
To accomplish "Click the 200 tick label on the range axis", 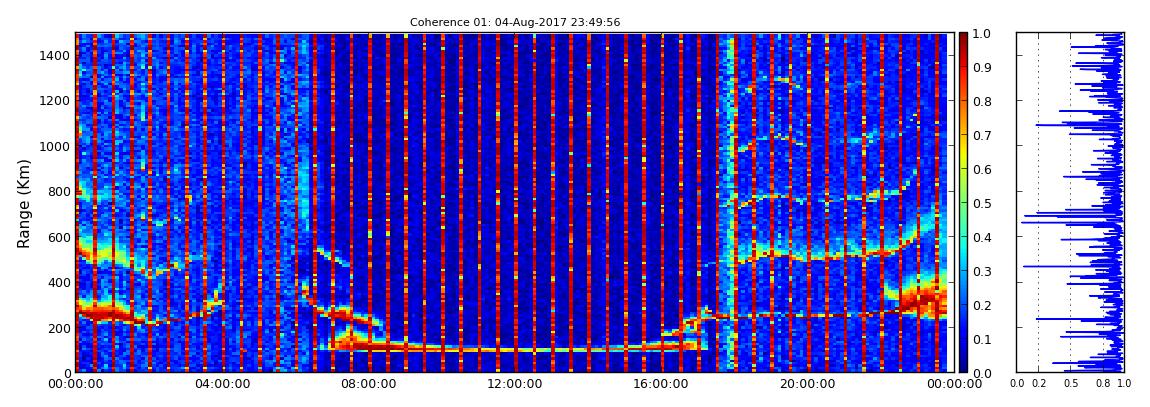I will click(x=59, y=328).
